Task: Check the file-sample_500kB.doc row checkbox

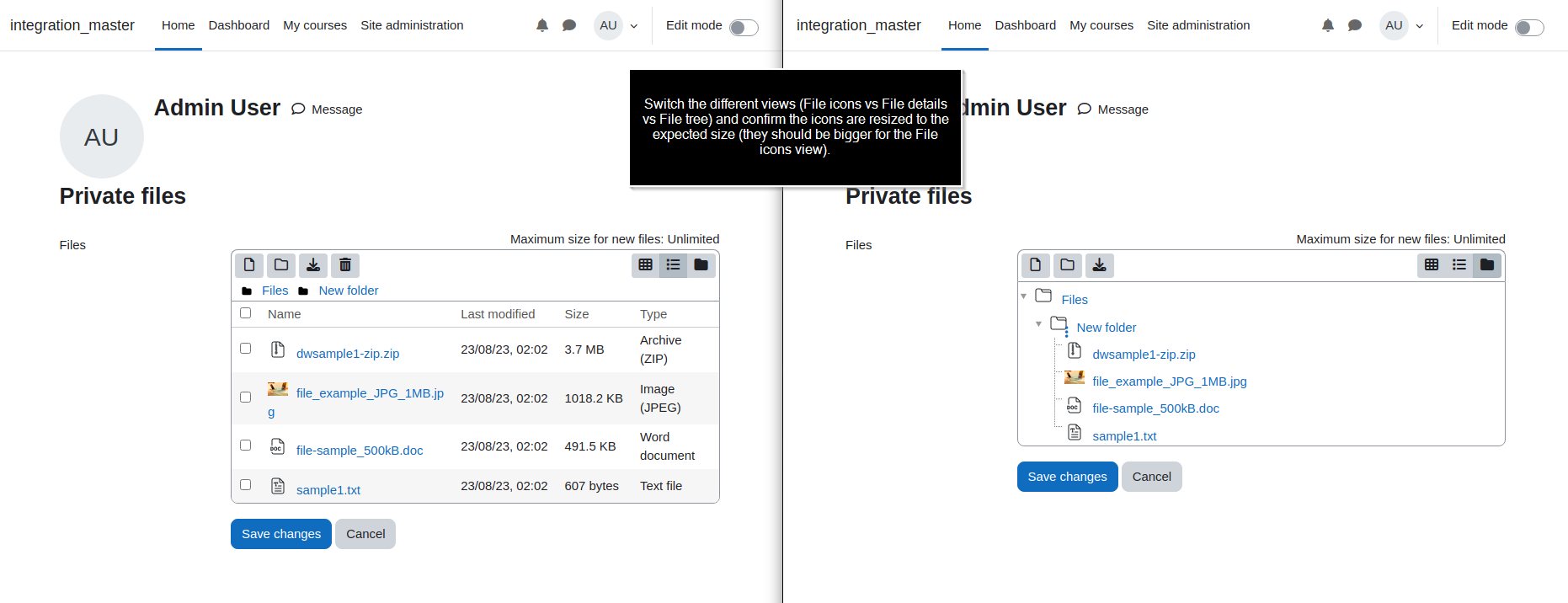Action: [246, 446]
